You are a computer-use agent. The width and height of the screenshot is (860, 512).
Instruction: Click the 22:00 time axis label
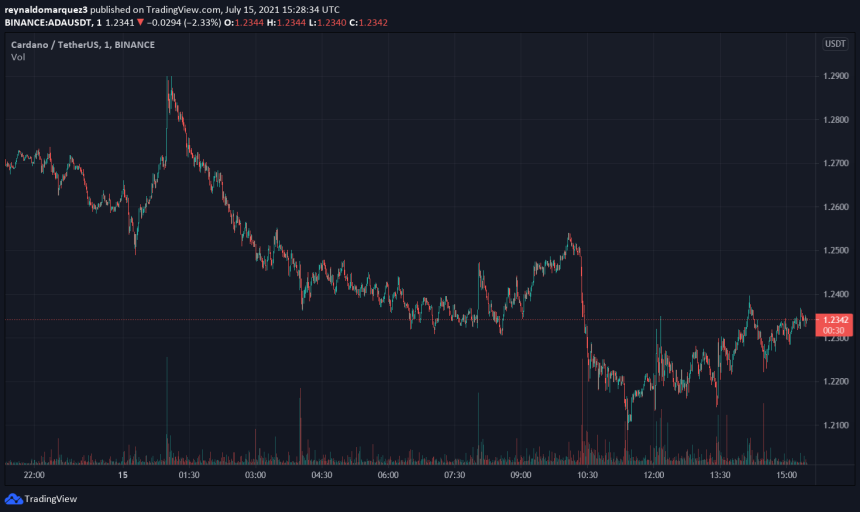click(x=34, y=475)
